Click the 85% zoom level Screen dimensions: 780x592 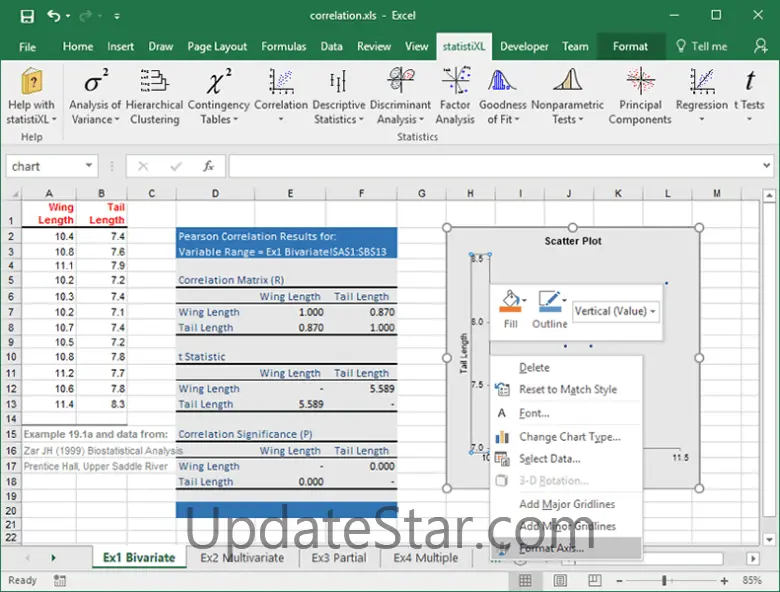752,581
